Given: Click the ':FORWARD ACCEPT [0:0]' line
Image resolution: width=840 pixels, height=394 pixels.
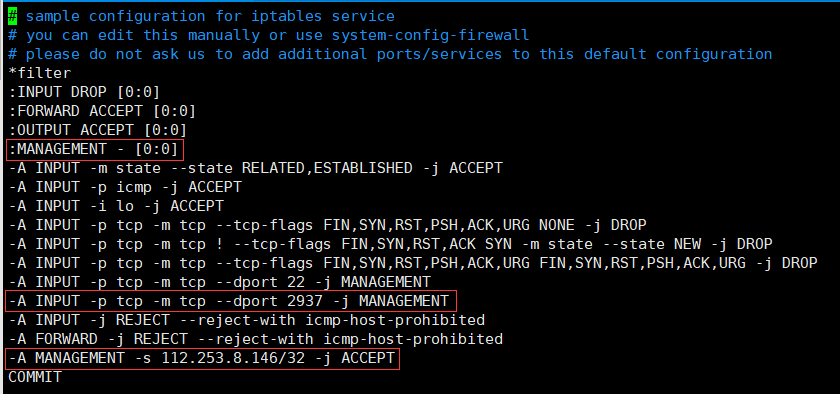Looking at the screenshot, I should (x=102, y=111).
